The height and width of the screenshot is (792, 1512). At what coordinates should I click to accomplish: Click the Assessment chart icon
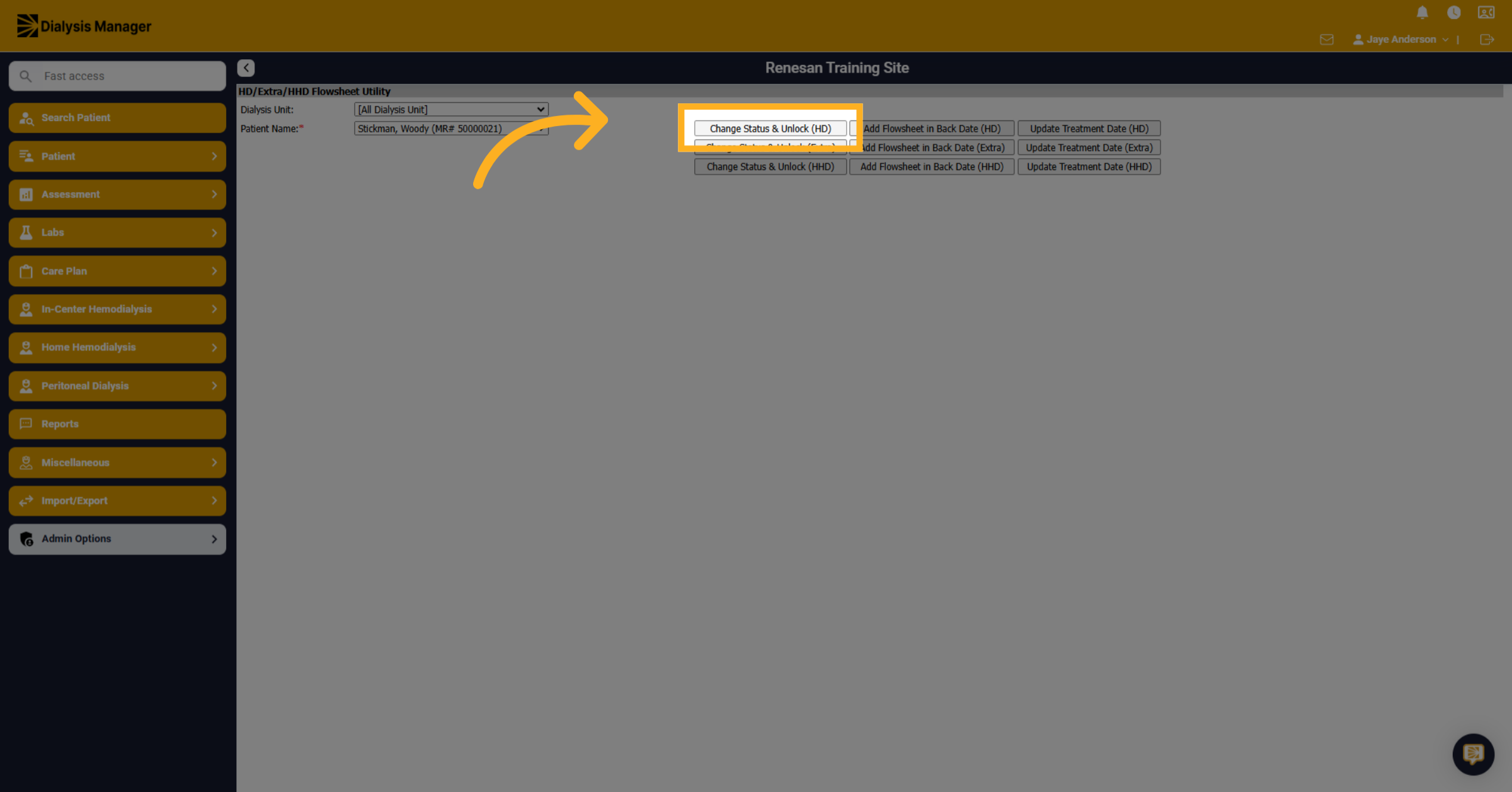[x=26, y=195]
